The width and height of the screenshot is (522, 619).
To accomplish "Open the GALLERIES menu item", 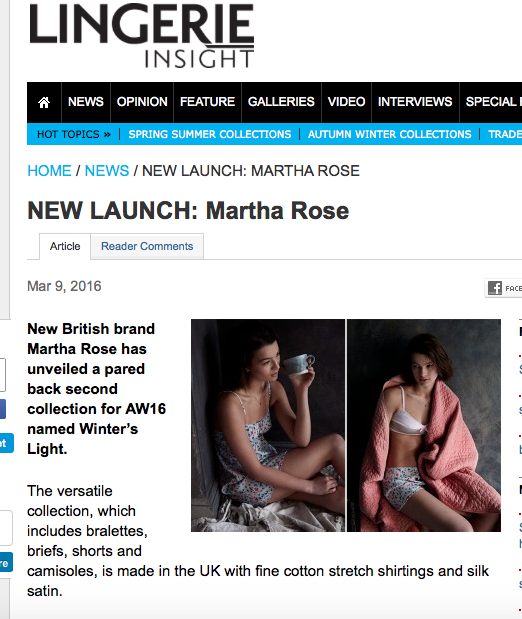I will pos(281,102).
